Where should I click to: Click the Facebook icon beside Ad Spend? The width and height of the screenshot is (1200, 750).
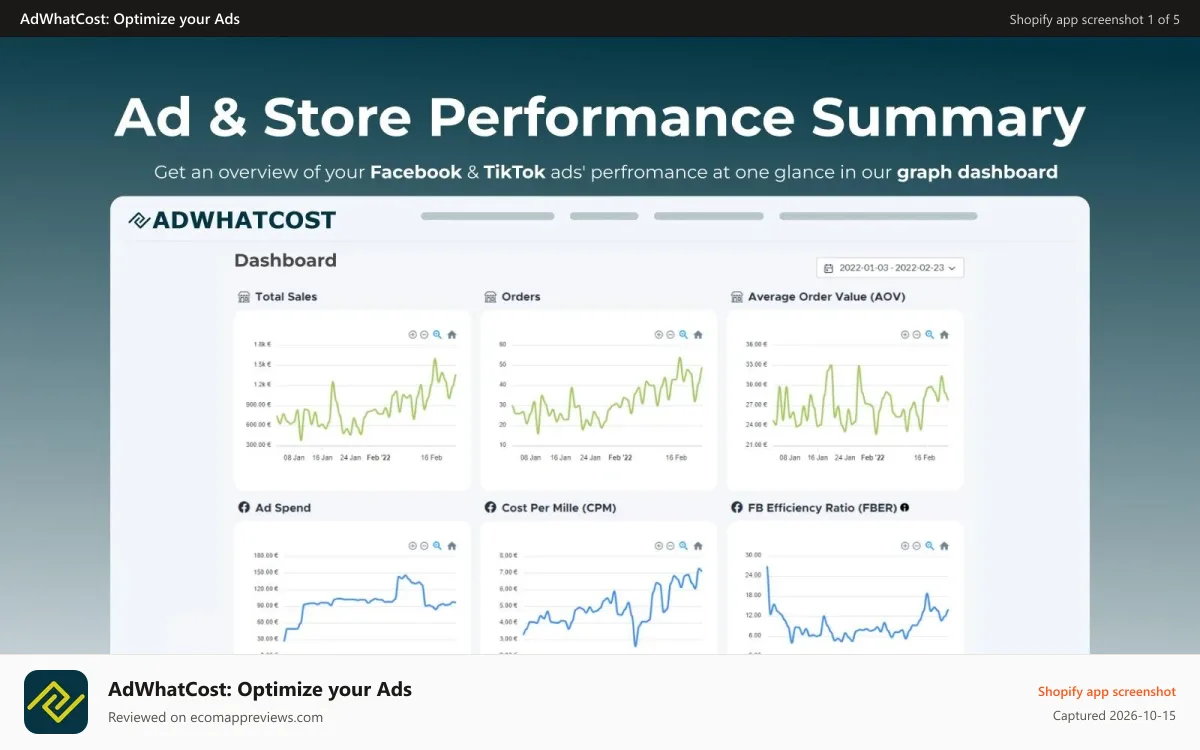pyautogui.click(x=243, y=508)
